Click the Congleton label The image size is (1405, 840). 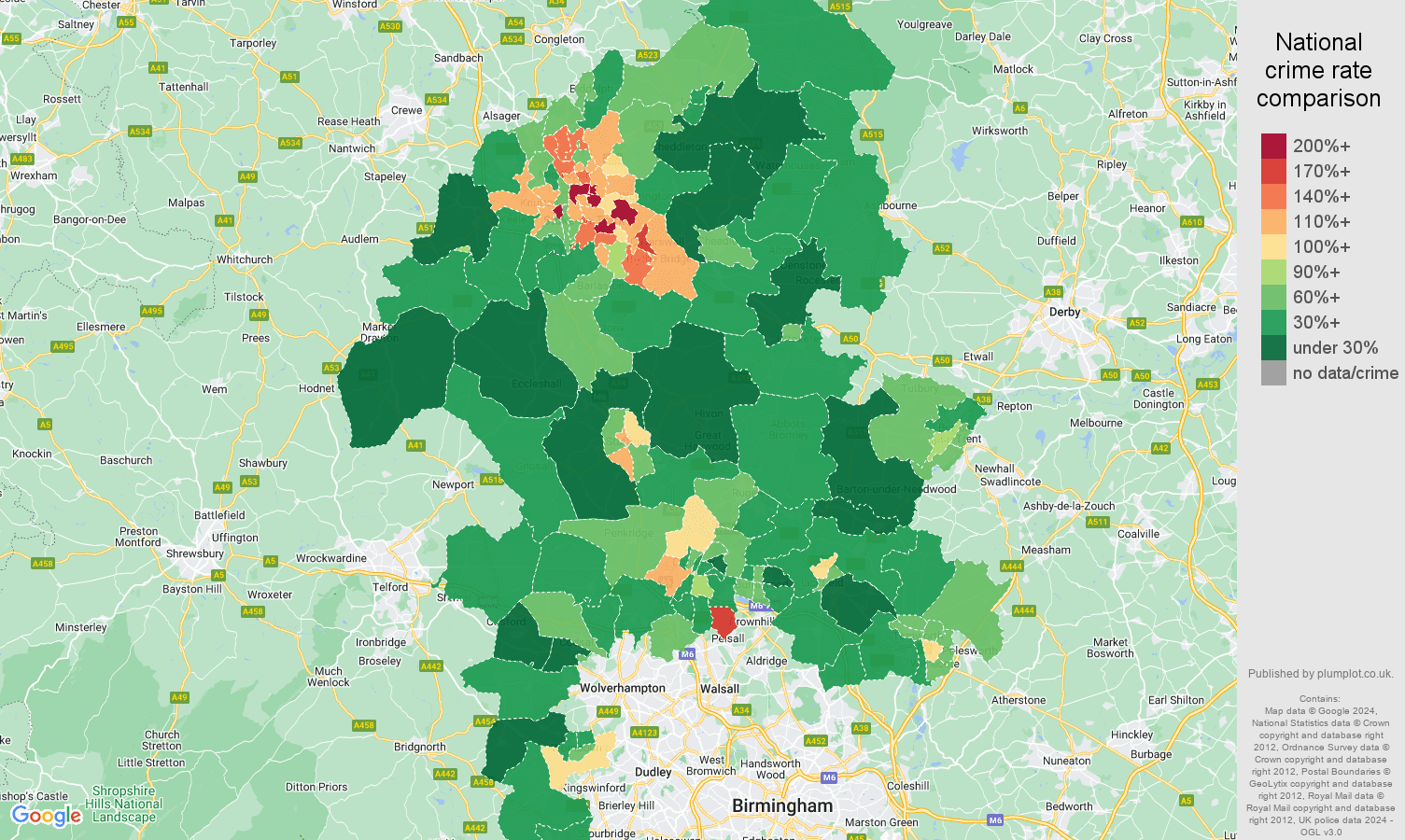pos(559,39)
